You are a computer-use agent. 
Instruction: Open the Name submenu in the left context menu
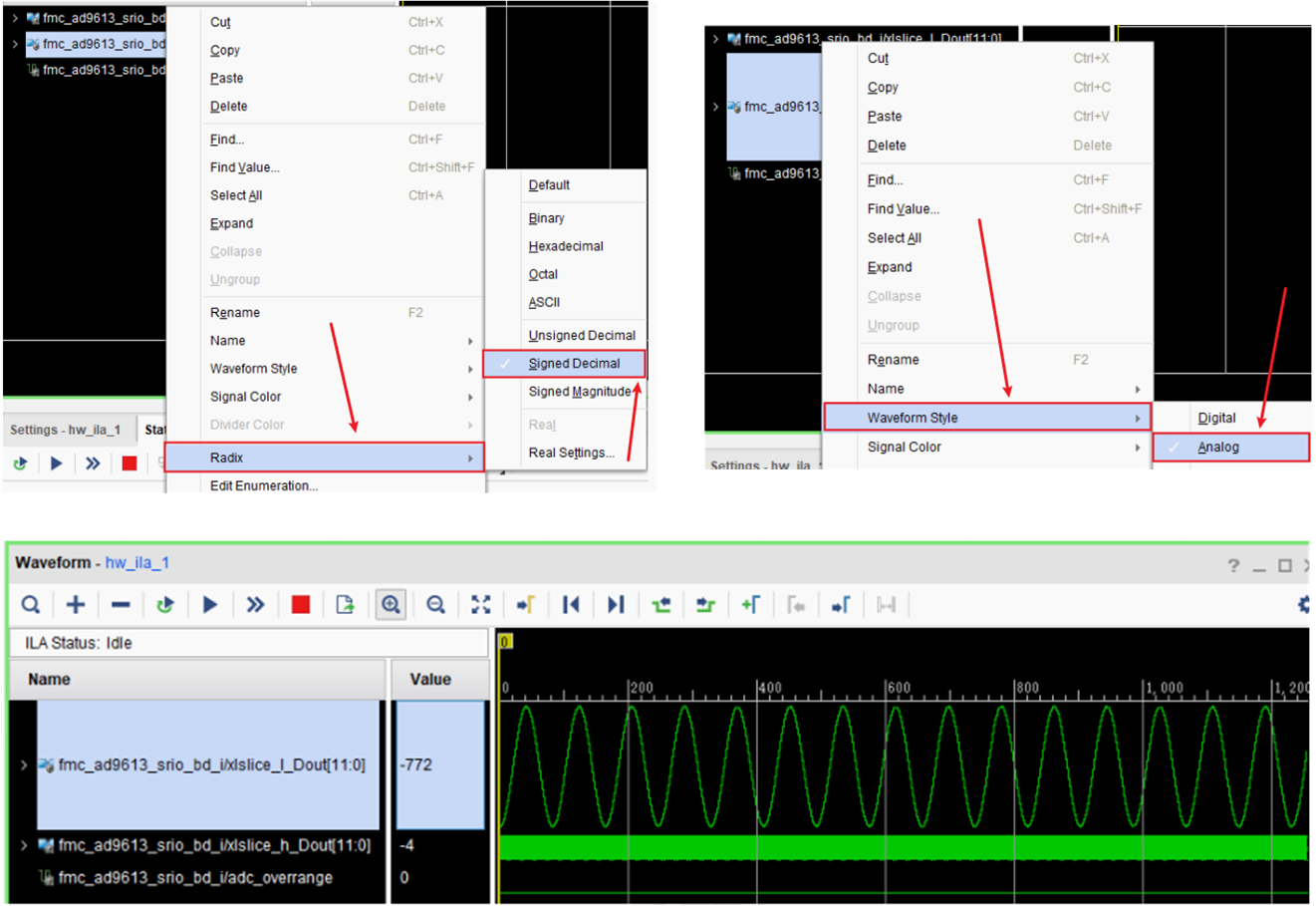point(325,341)
